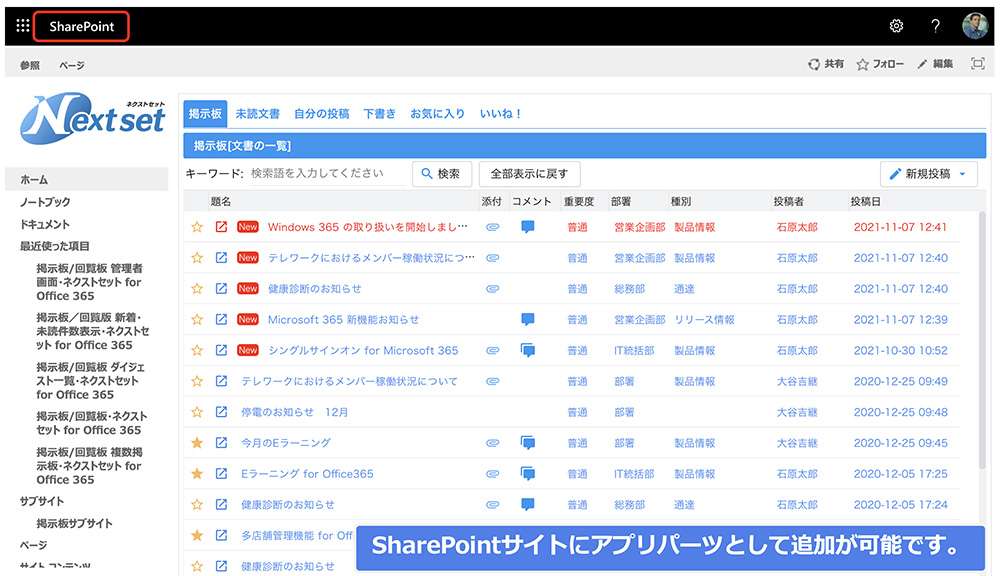Click the Nextset logo
Viewport: 1000px width, 576px height.
click(92, 119)
